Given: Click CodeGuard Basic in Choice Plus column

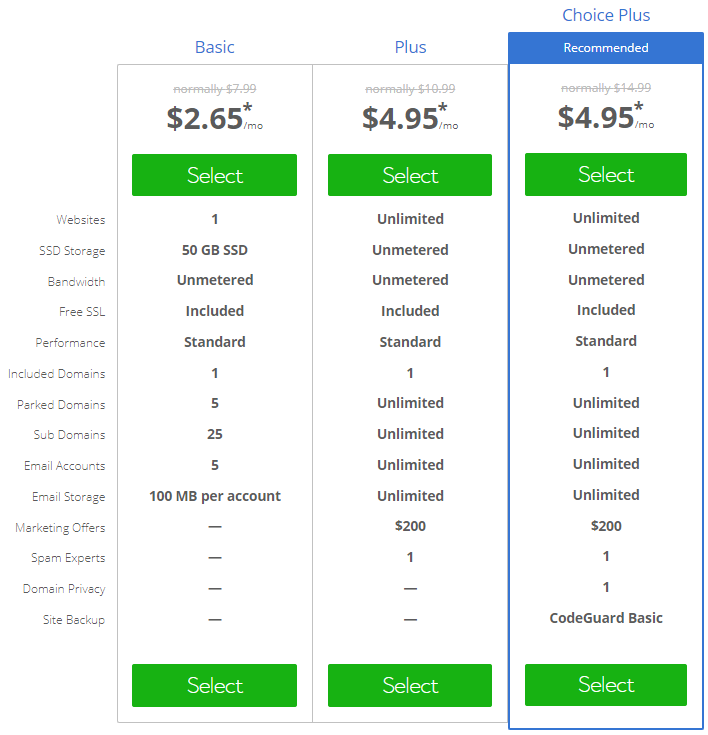Looking at the screenshot, I should [x=606, y=618].
